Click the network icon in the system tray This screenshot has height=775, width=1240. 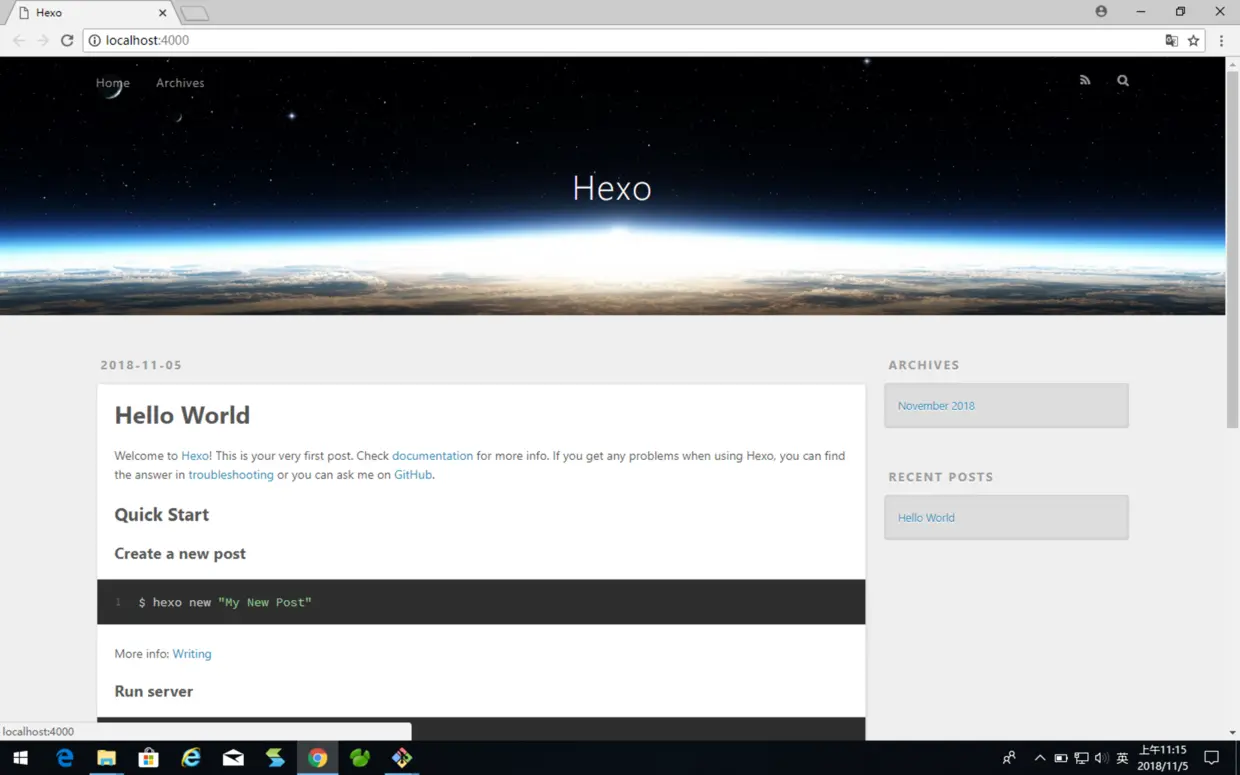coord(1081,758)
